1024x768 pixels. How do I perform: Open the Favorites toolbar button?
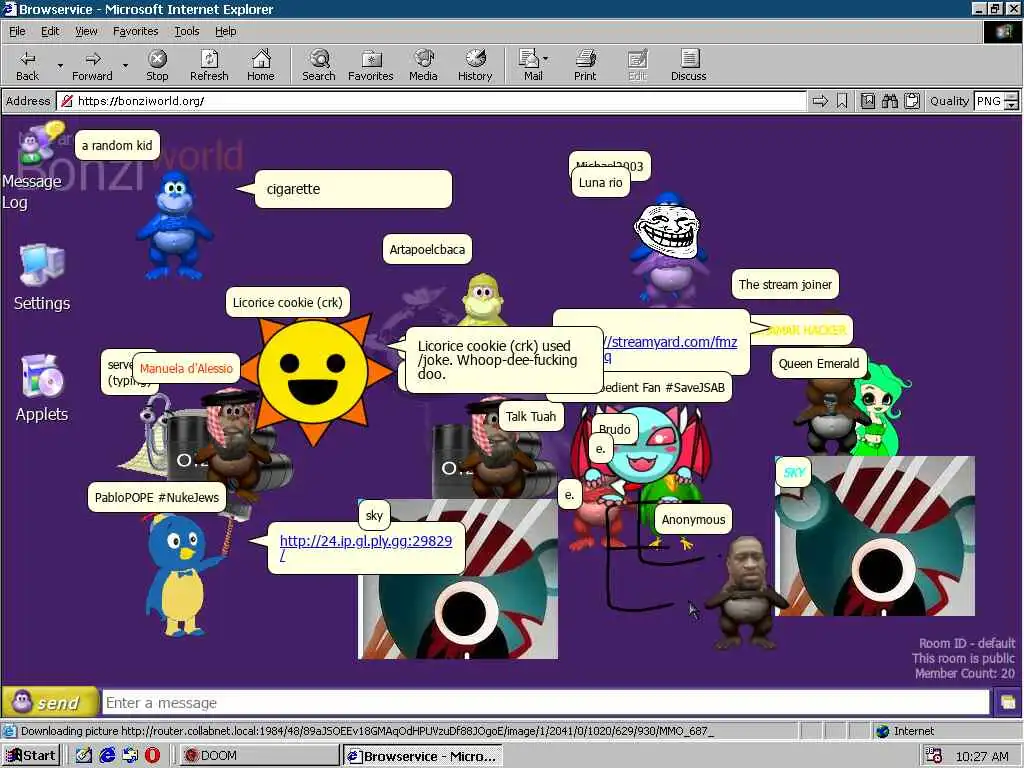[x=371, y=65]
